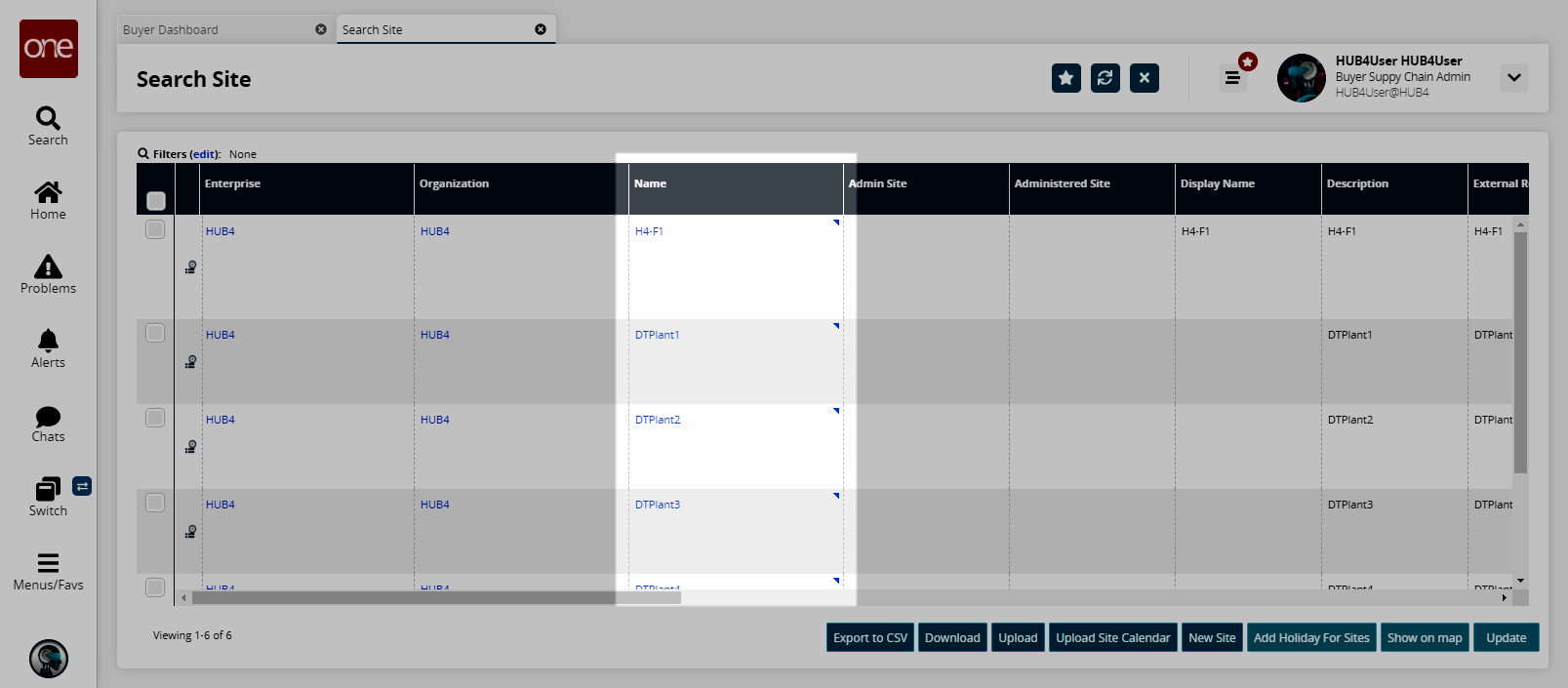The image size is (1568, 688).
Task: Click the DTPlant1 row site info icon
Action: point(191,362)
